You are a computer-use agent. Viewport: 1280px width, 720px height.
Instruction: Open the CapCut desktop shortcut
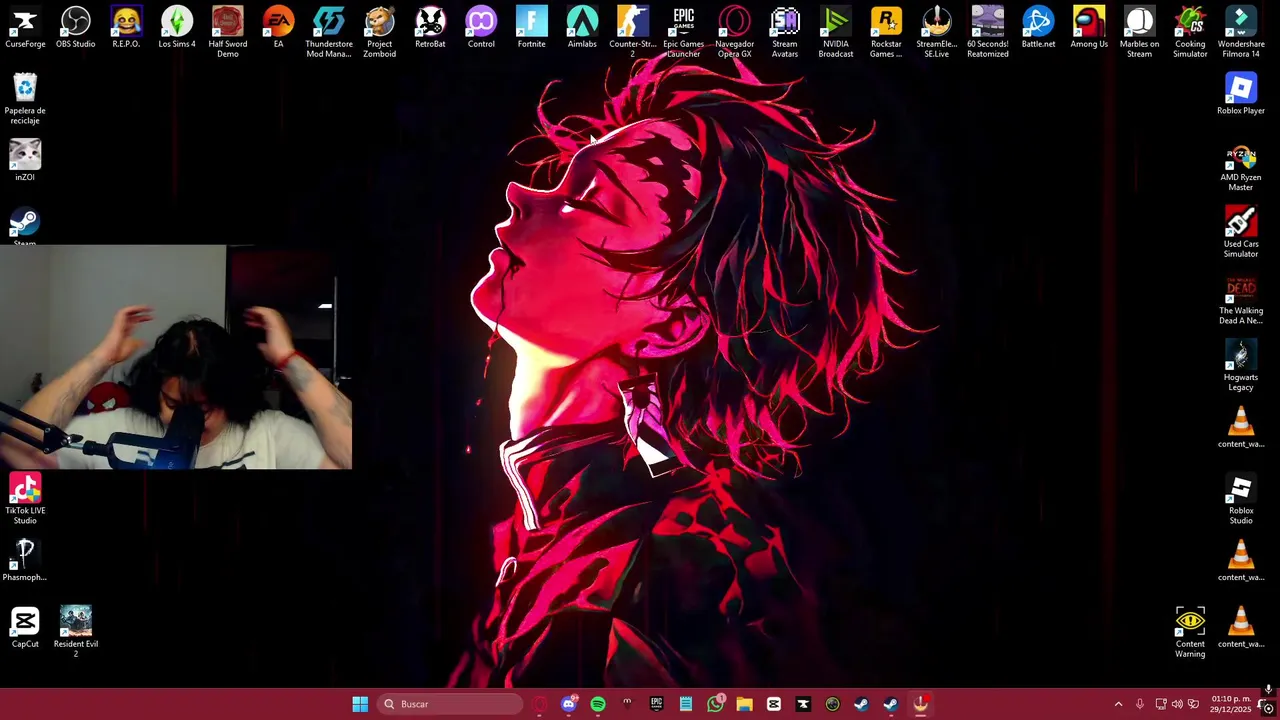pyautogui.click(x=25, y=628)
